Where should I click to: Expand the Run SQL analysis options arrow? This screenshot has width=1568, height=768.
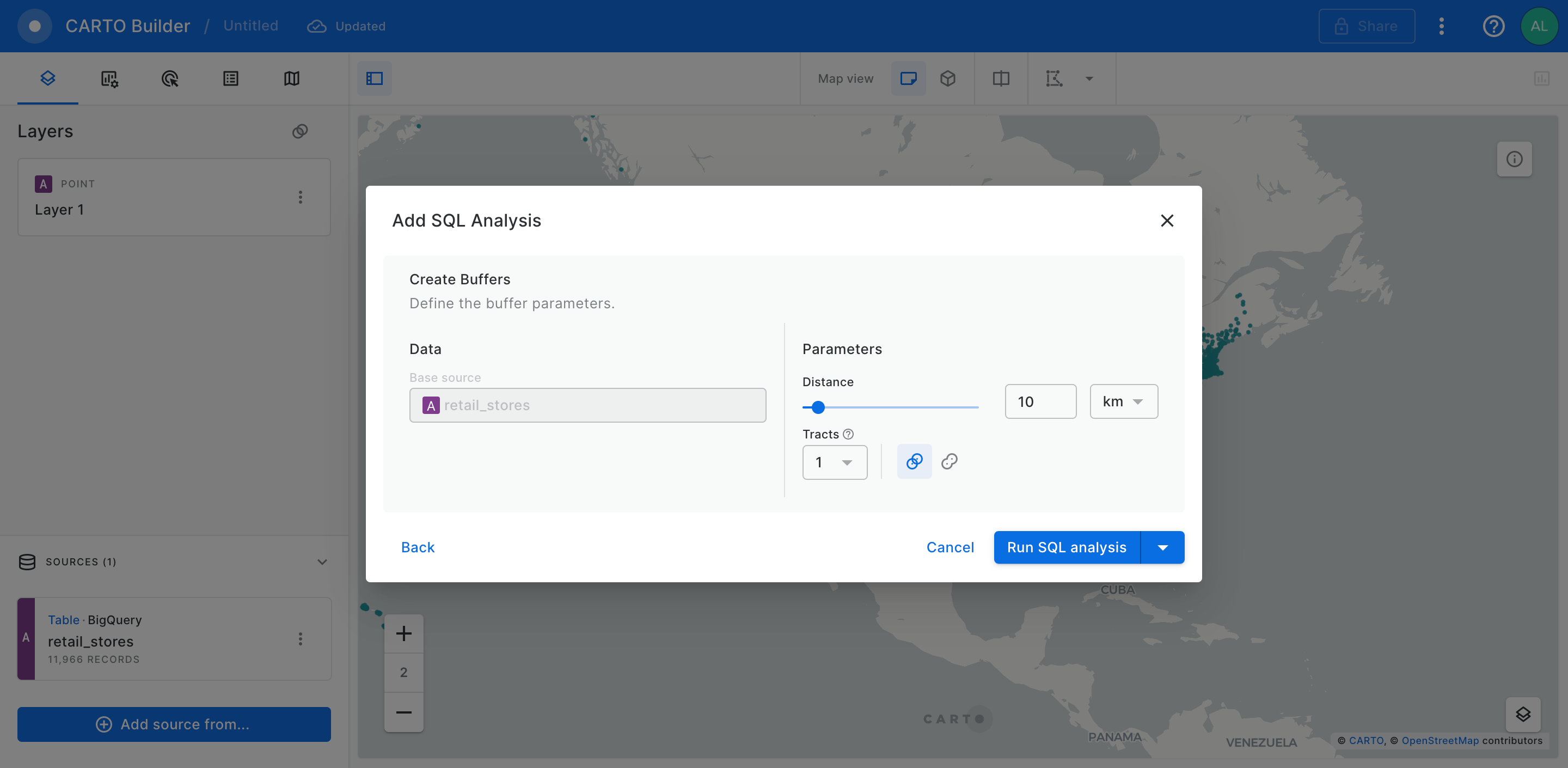point(1162,547)
